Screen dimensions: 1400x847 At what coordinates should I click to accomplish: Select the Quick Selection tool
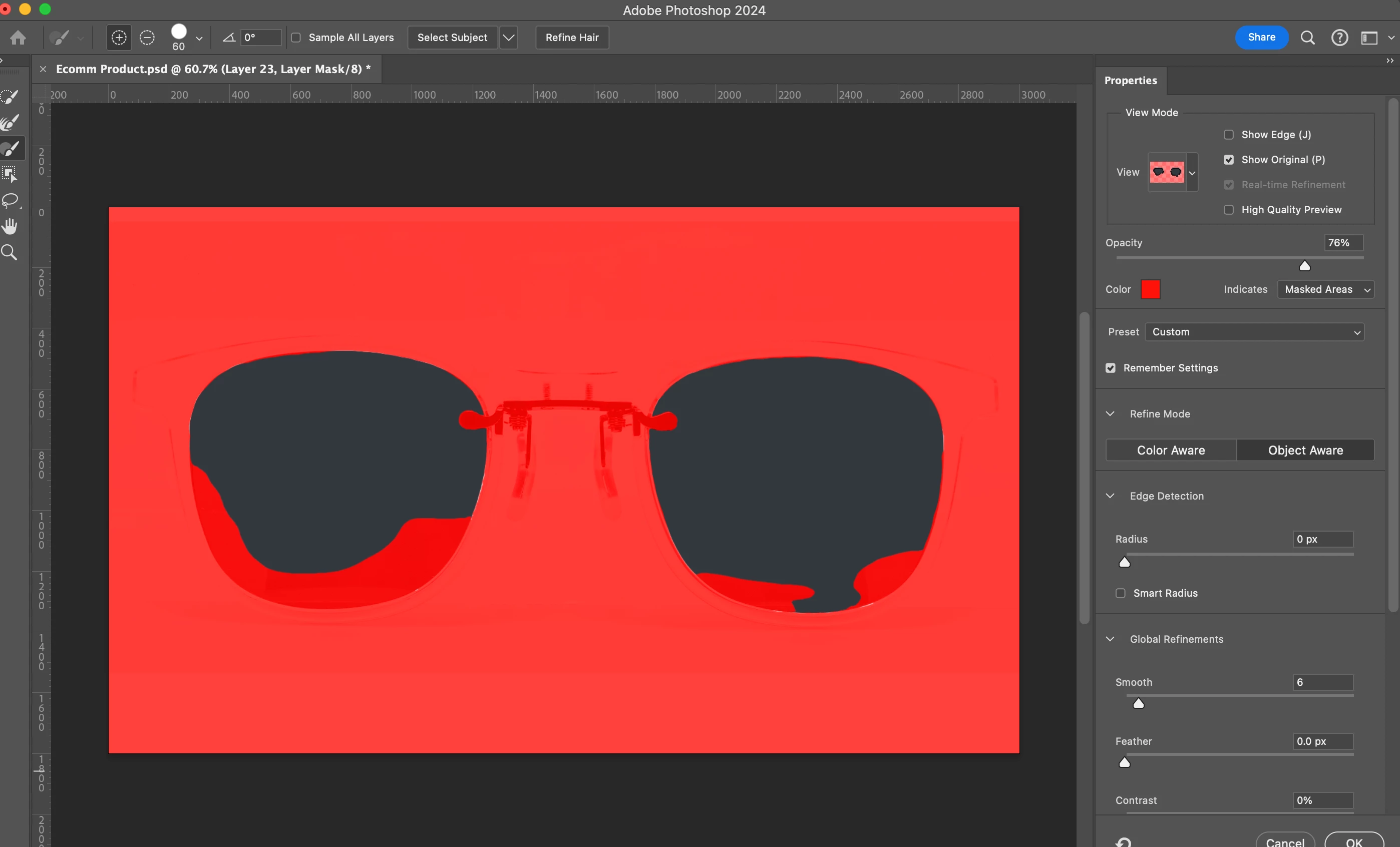(x=10, y=97)
